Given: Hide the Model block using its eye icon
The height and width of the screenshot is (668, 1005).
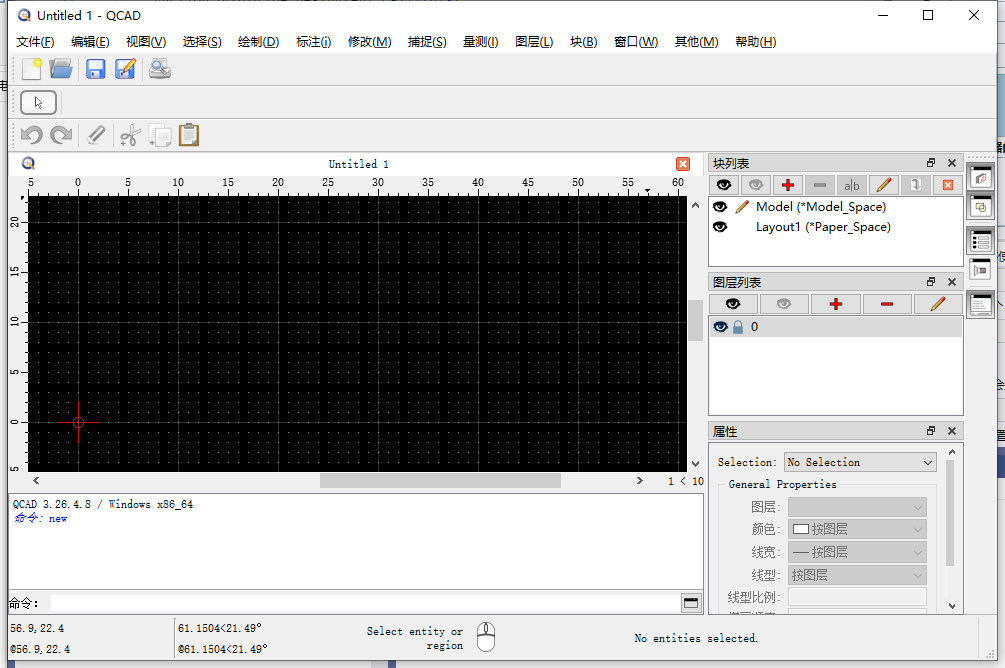Looking at the screenshot, I should click(721, 207).
